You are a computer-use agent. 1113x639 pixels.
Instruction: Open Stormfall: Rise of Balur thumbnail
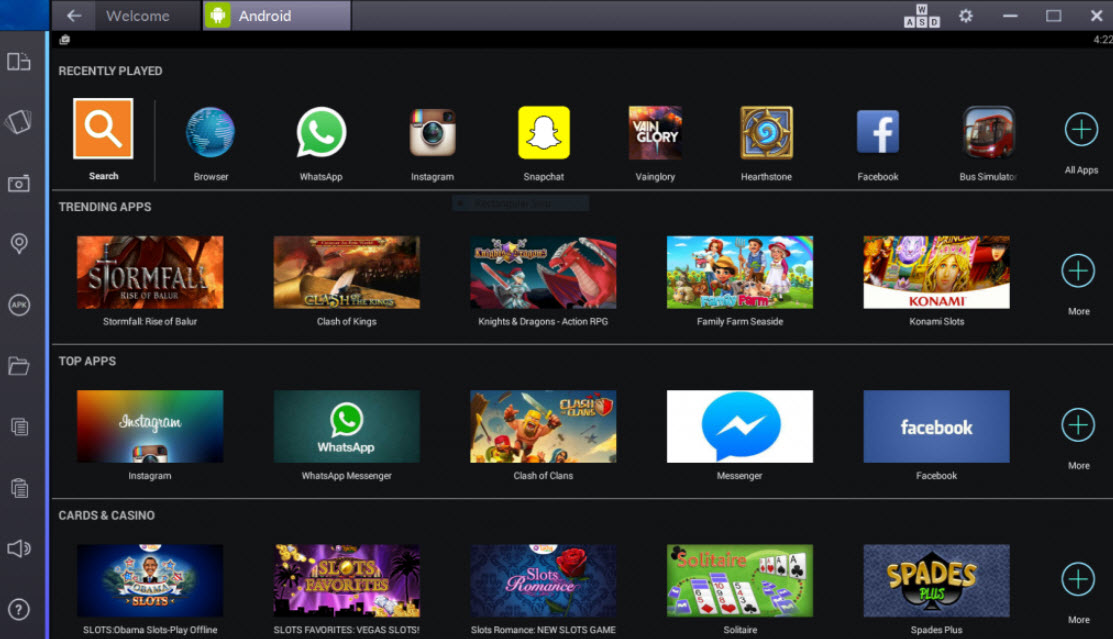tap(150, 272)
